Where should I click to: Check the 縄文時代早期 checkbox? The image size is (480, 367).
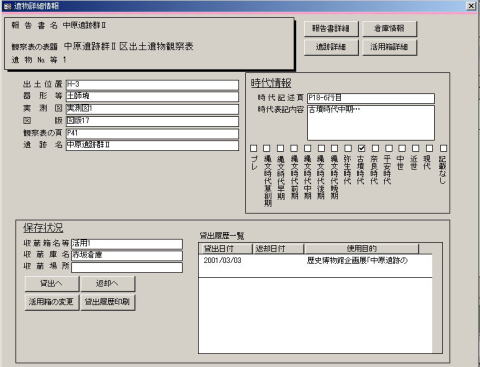point(280,148)
